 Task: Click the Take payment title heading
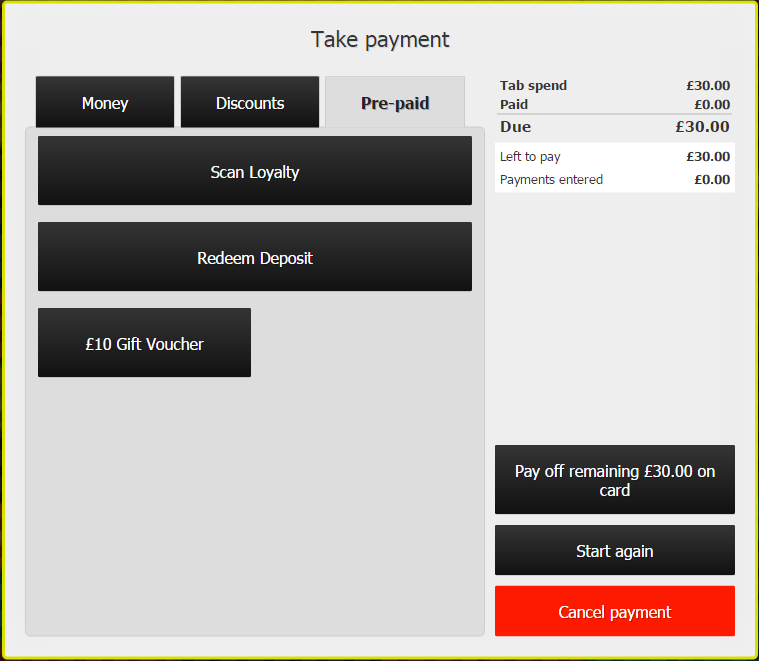click(380, 39)
